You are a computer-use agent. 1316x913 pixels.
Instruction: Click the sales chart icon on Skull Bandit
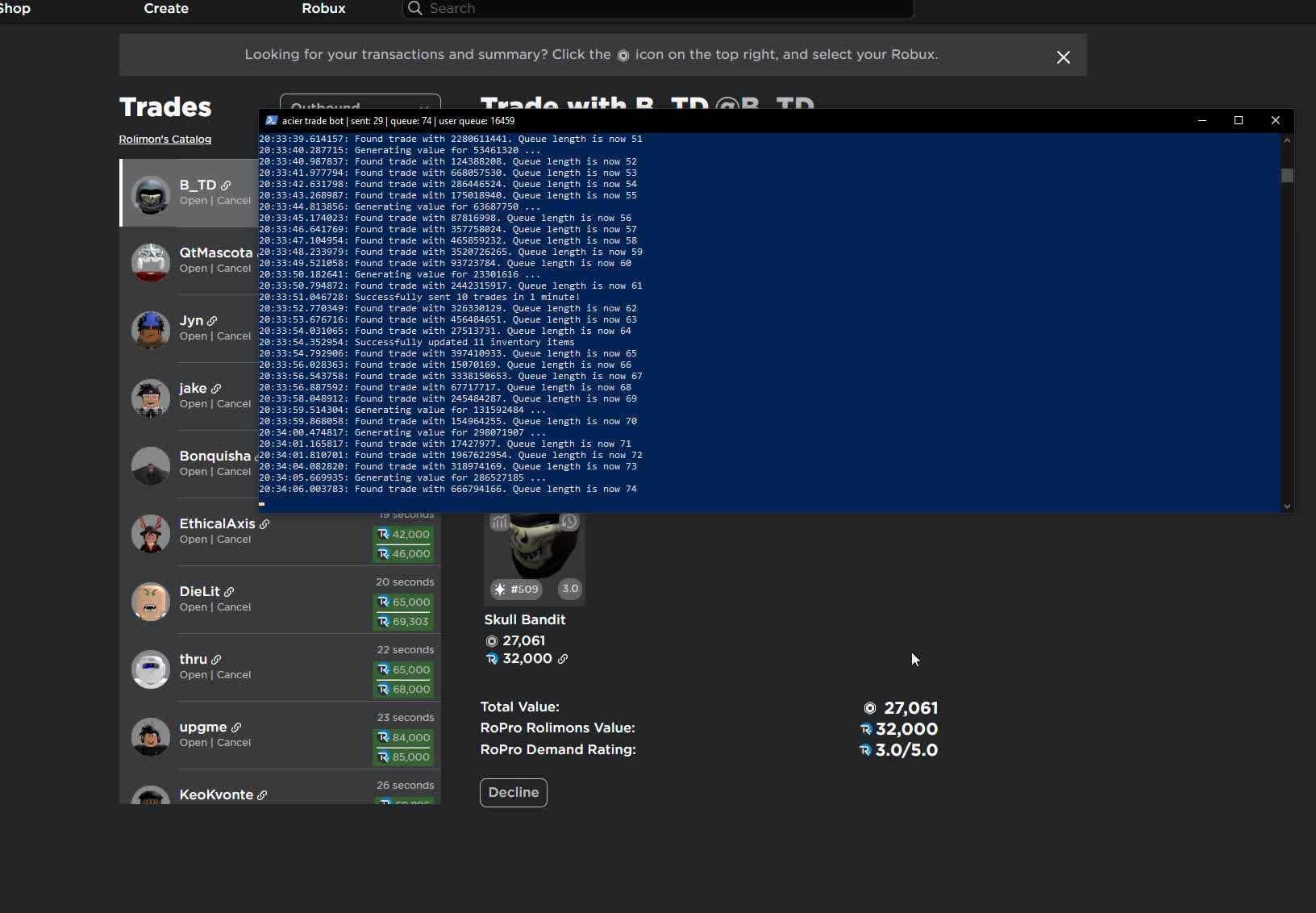pyautogui.click(x=499, y=522)
